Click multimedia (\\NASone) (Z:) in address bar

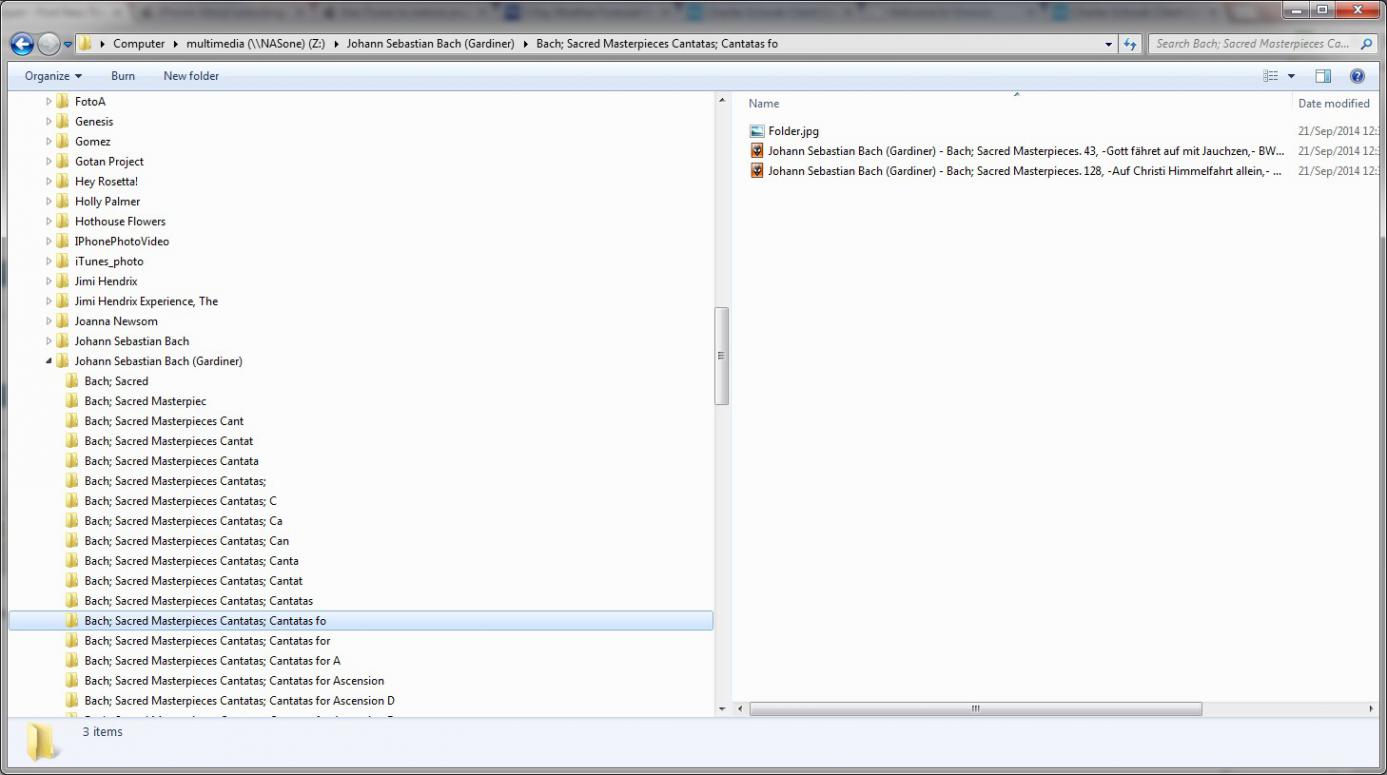(x=254, y=44)
